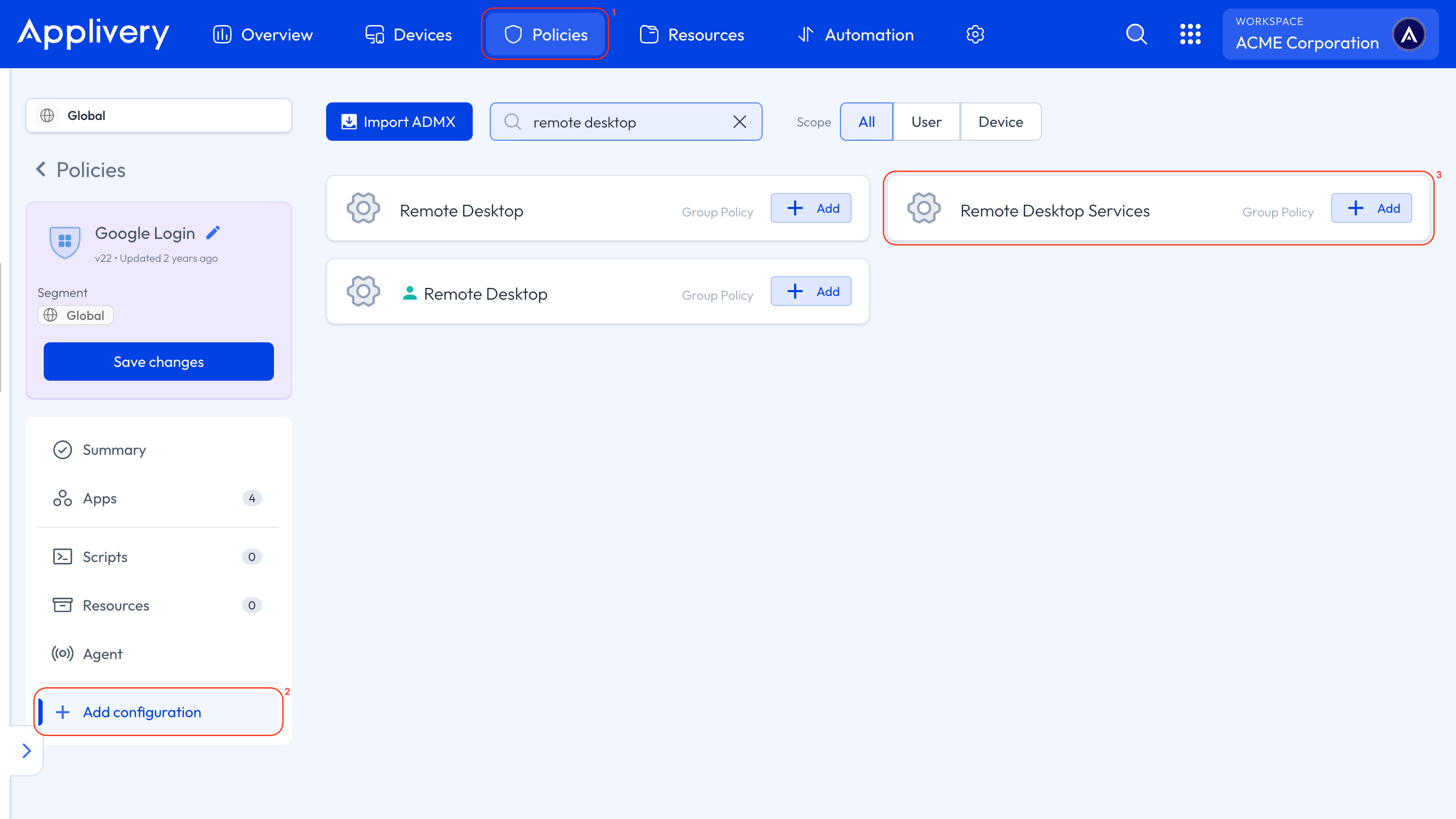Click the gear icon on Remote Desktop Services card

coord(924,208)
